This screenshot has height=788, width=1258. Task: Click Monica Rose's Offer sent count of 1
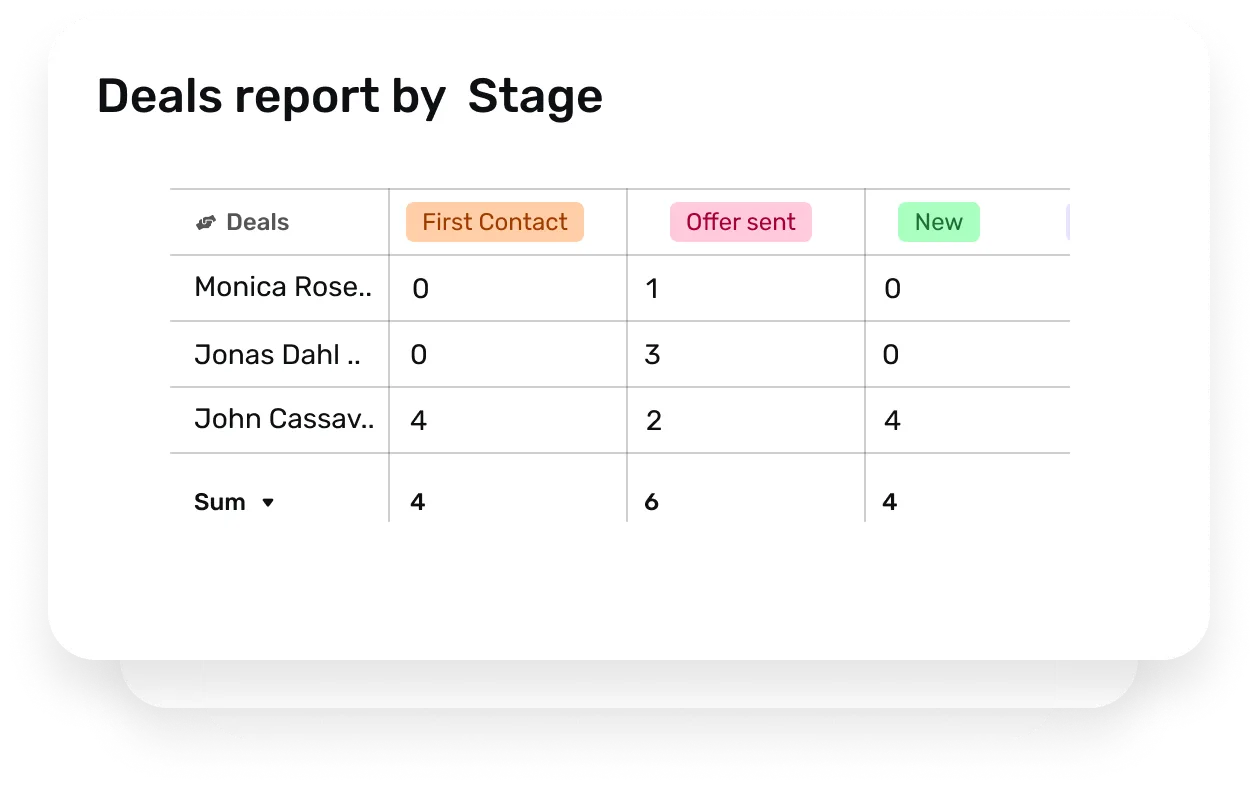[651, 288]
